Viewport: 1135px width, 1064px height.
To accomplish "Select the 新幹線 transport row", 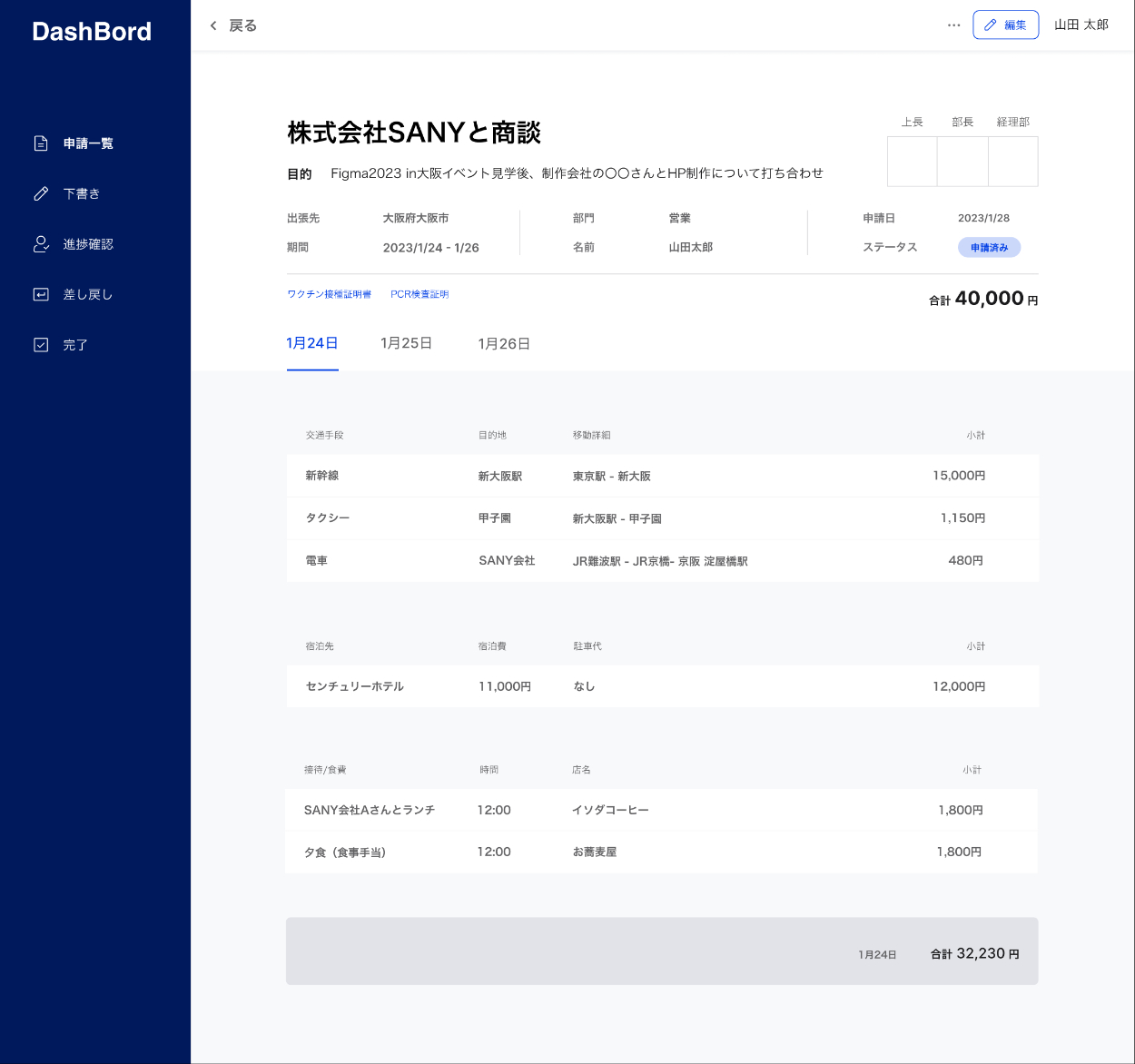I will tap(662, 476).
